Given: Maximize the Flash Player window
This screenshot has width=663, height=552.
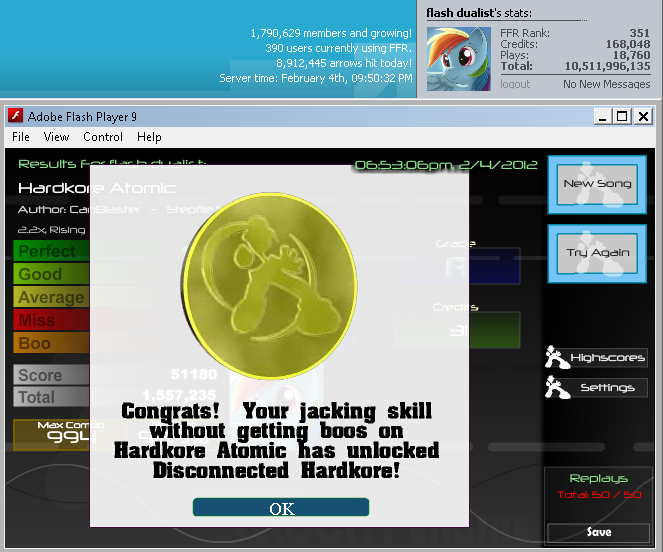Looking at the screenshot, I should point(622,116).
